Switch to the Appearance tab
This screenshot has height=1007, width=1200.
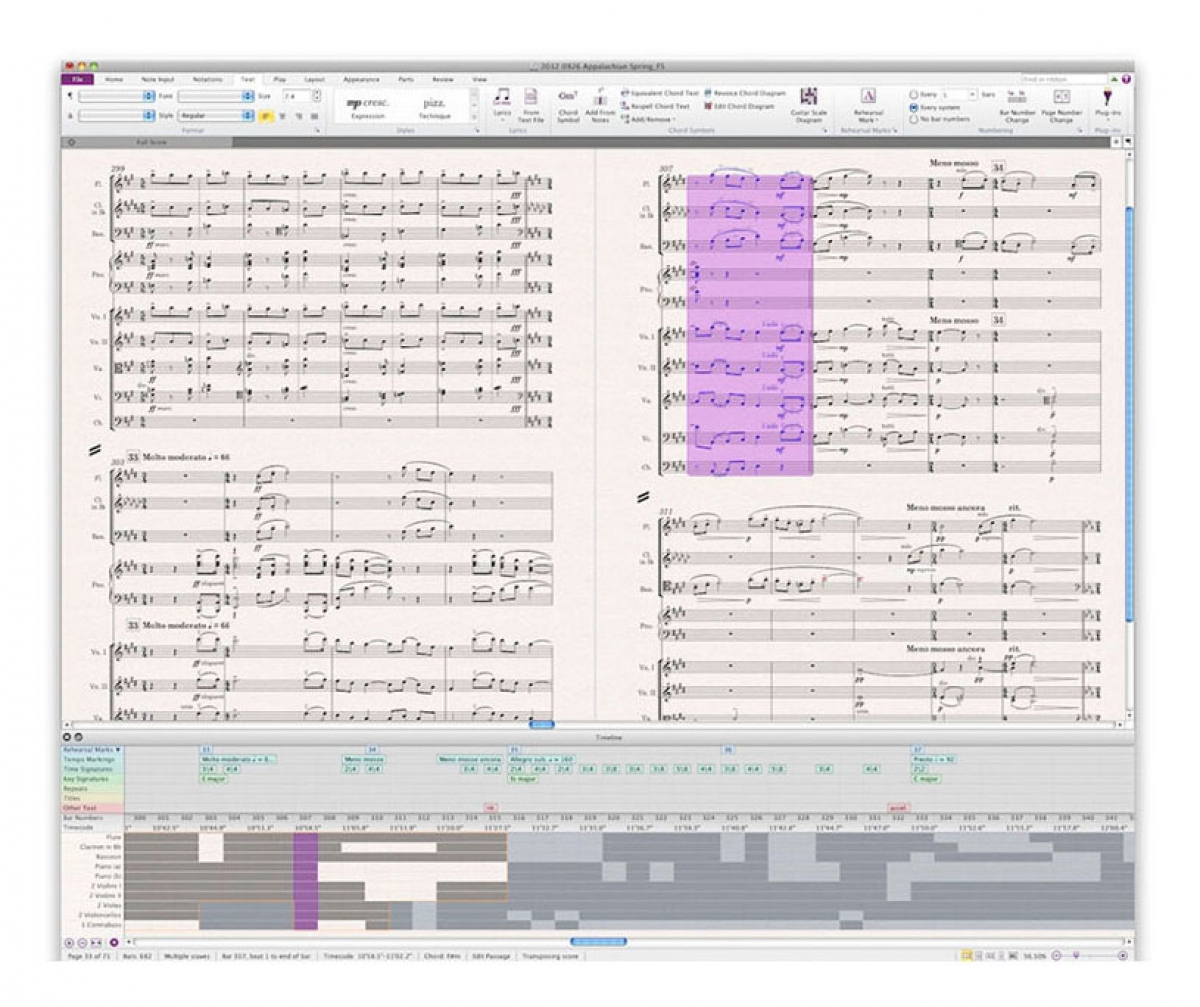tap(362, 78)
